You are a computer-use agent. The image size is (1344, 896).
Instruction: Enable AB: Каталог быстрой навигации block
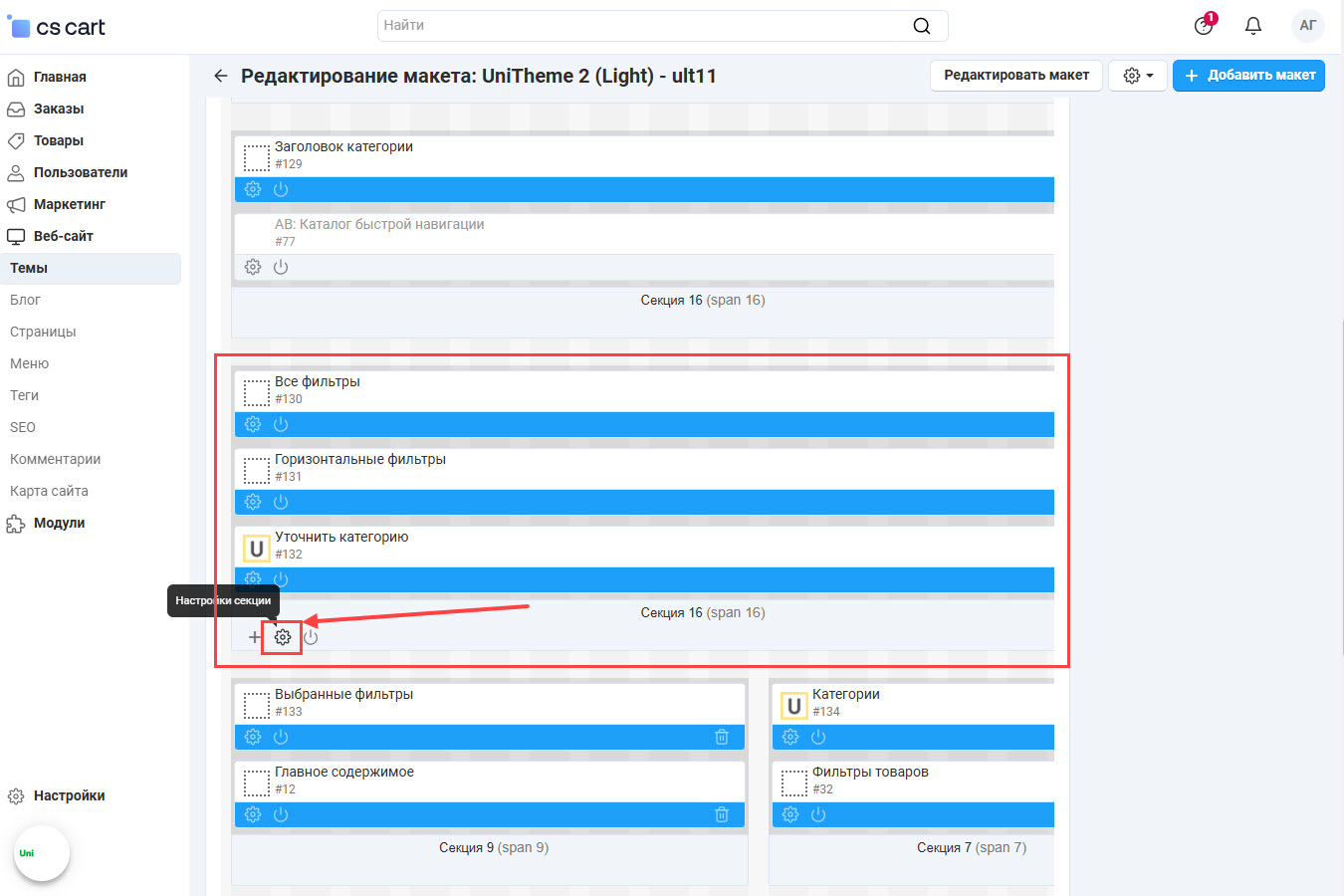tap(281, 267)
